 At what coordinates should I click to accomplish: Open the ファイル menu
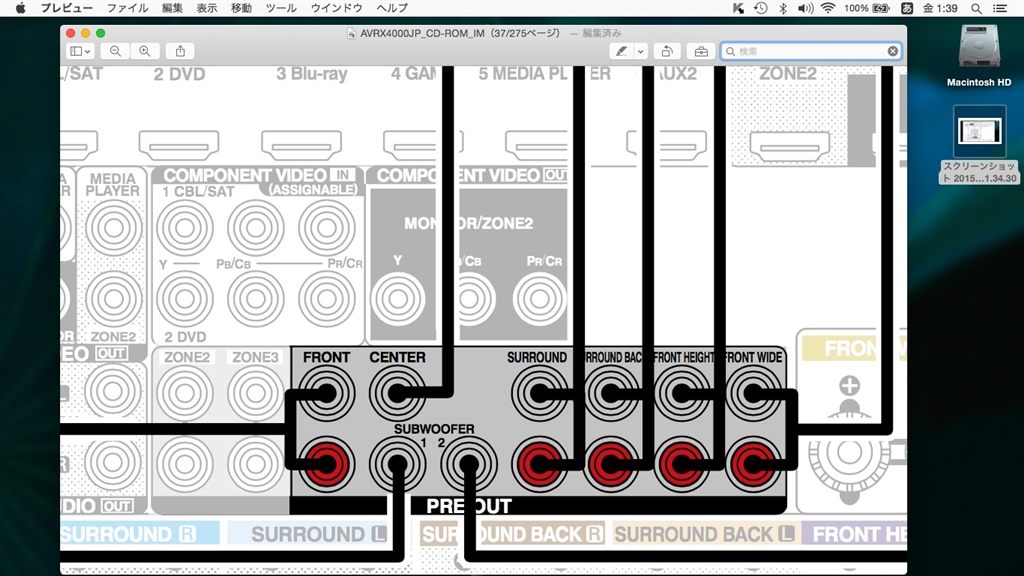pyautogui.click(x=127, y=8)
